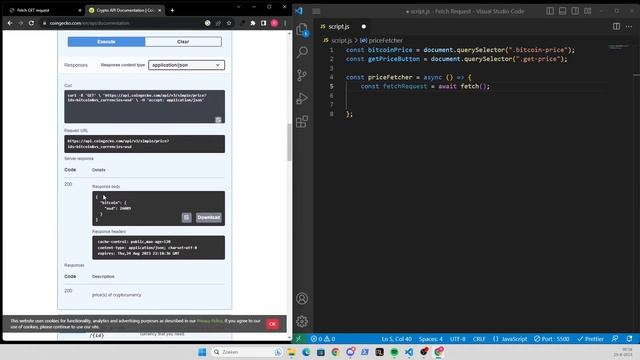The width and height of the screenshot is (640, 360).
Task: Open the Accounts menu in VS Code
Action: [x=302, y=298]
